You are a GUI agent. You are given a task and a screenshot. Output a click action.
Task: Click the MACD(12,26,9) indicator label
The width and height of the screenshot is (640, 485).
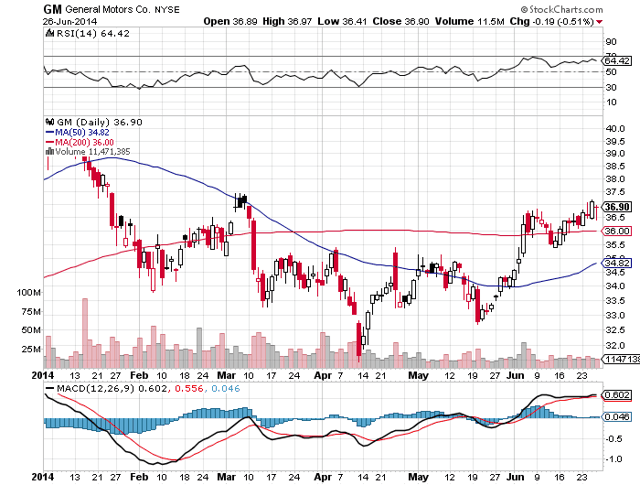96,388
